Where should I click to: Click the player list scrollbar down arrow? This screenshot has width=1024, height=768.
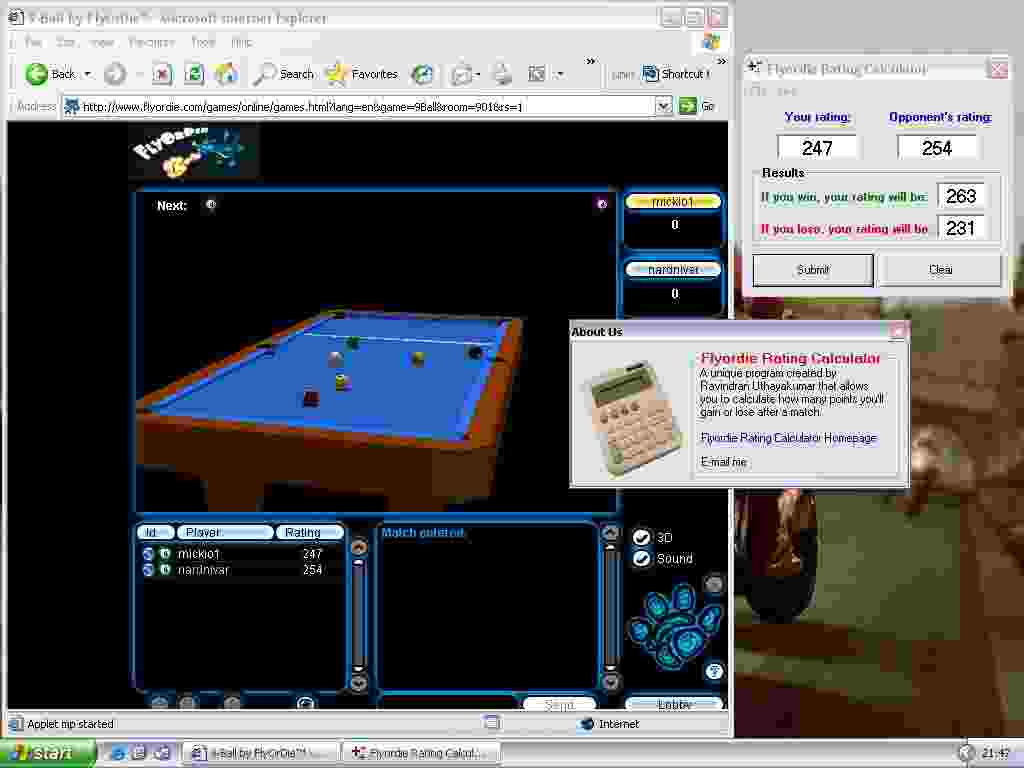pyautogui.click(x=359, y=684)
